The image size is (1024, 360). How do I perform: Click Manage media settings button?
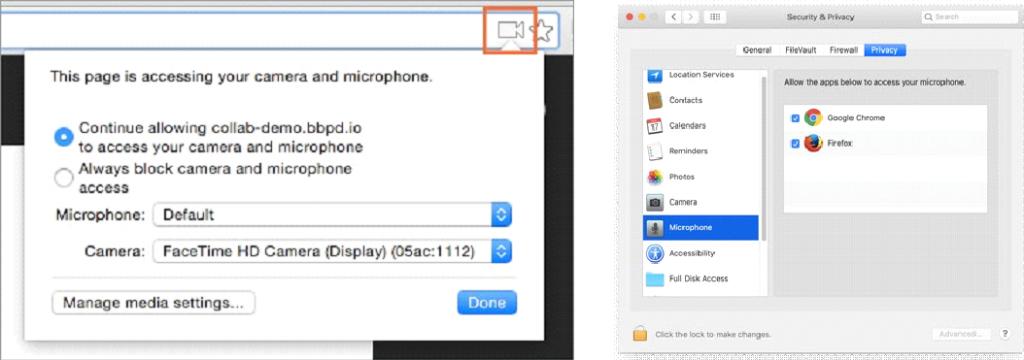153,303
